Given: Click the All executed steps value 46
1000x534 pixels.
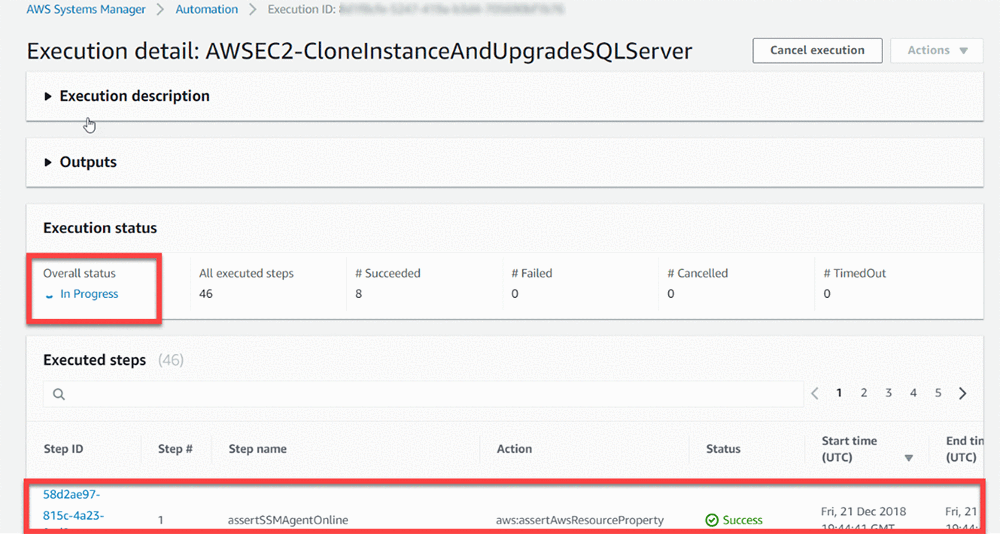Looking at the screenshot, I should (x=205, y=294).
